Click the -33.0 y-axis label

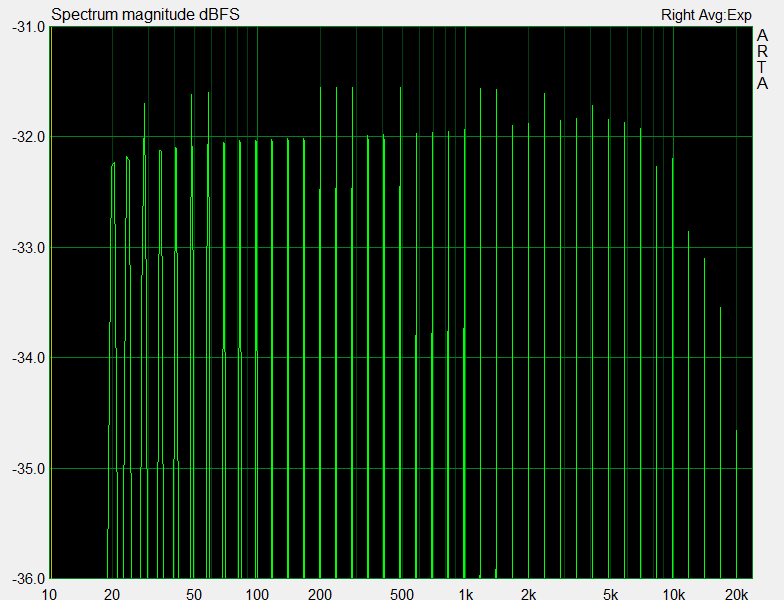[x=28, y=248]
